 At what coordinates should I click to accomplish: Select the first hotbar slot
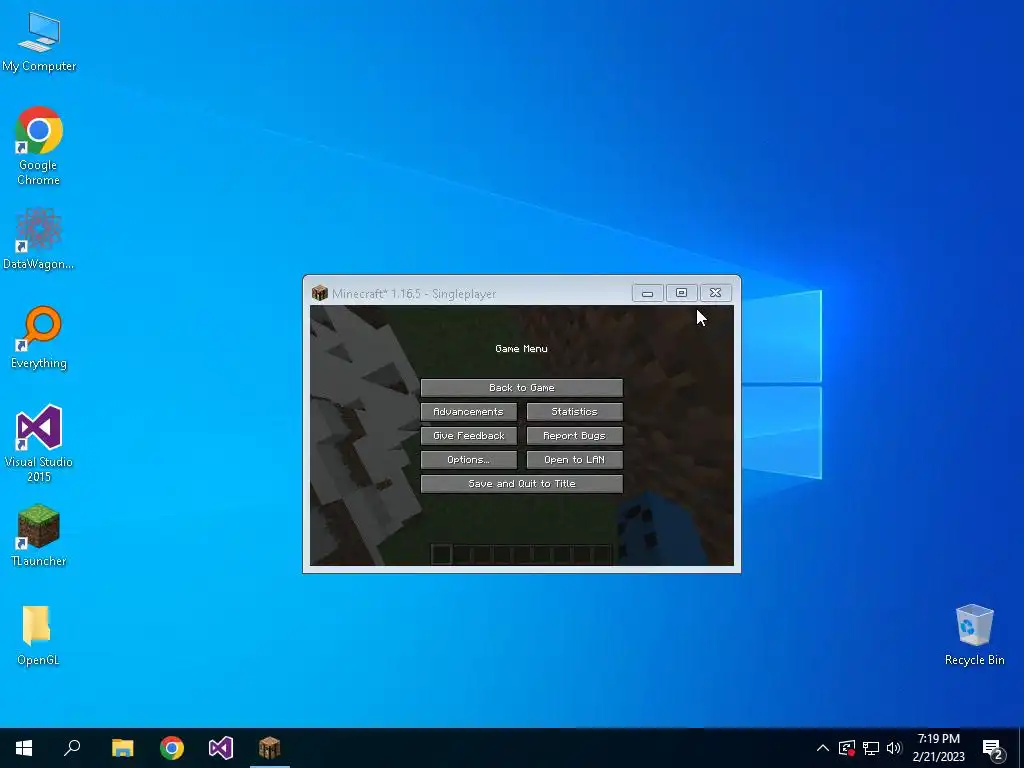pyautogui.click(x=441, y=554)
